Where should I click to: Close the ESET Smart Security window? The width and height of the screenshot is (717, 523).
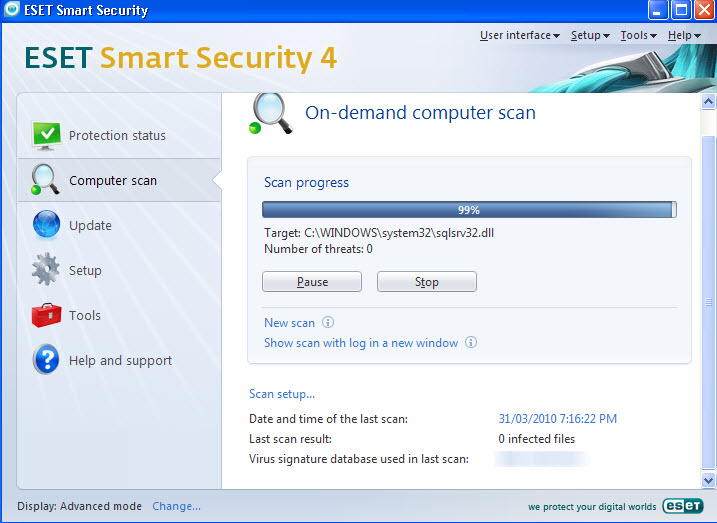tap(704, 10)
